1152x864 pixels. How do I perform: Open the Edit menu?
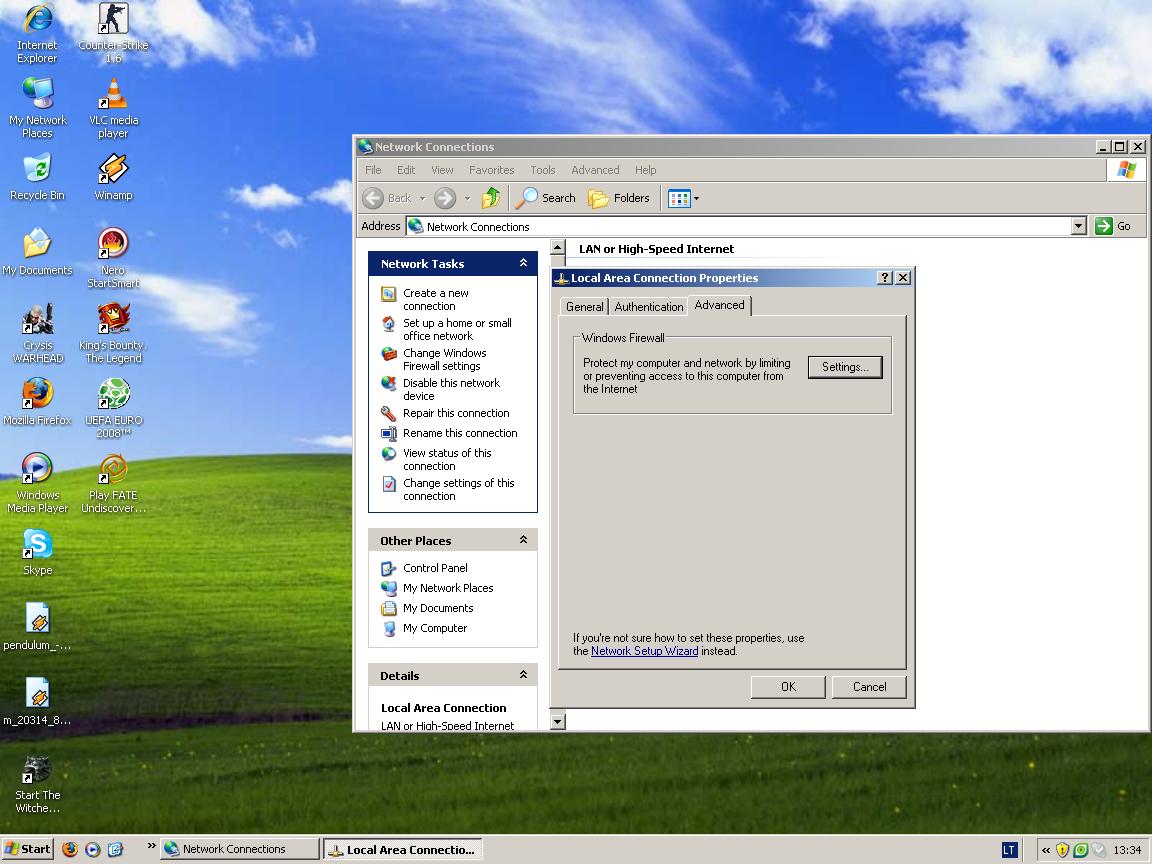point(406,170)
